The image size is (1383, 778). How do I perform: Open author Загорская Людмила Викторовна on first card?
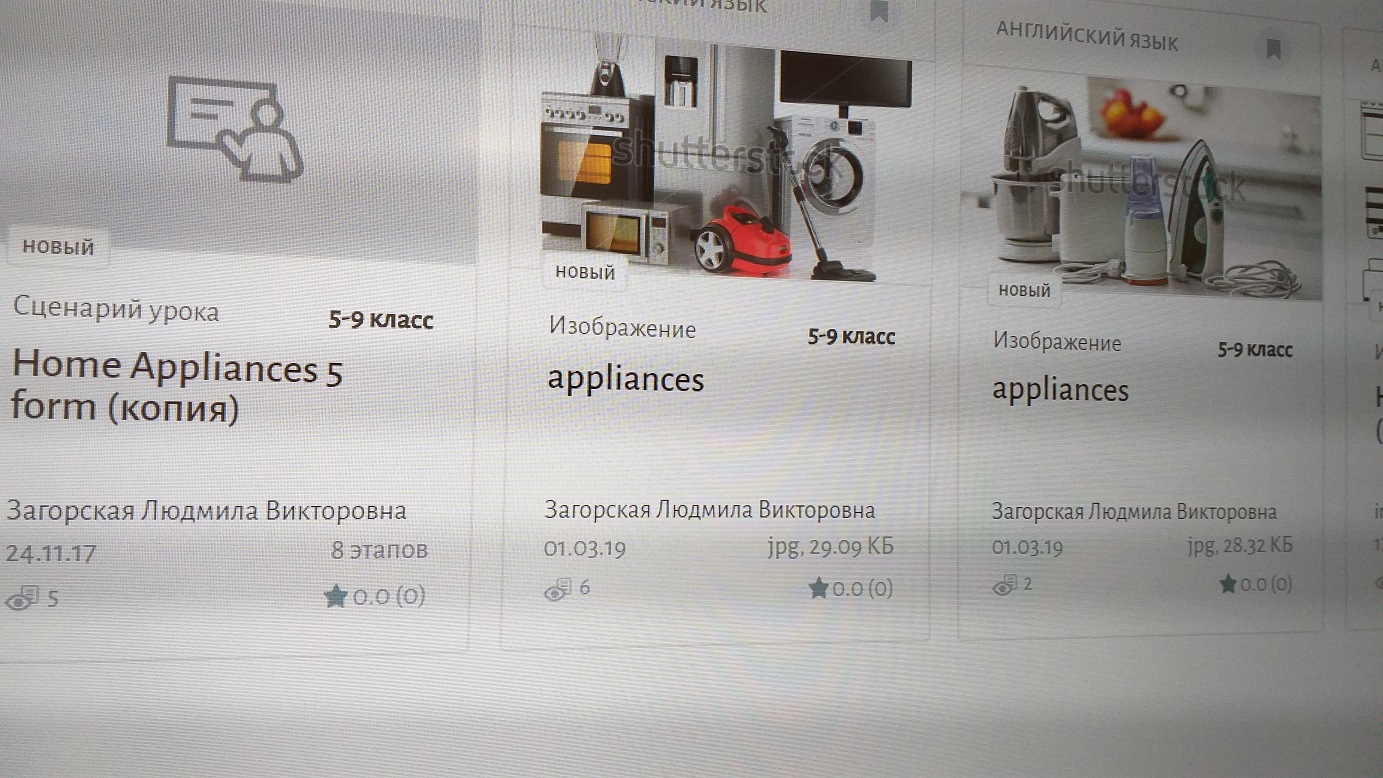206,511
